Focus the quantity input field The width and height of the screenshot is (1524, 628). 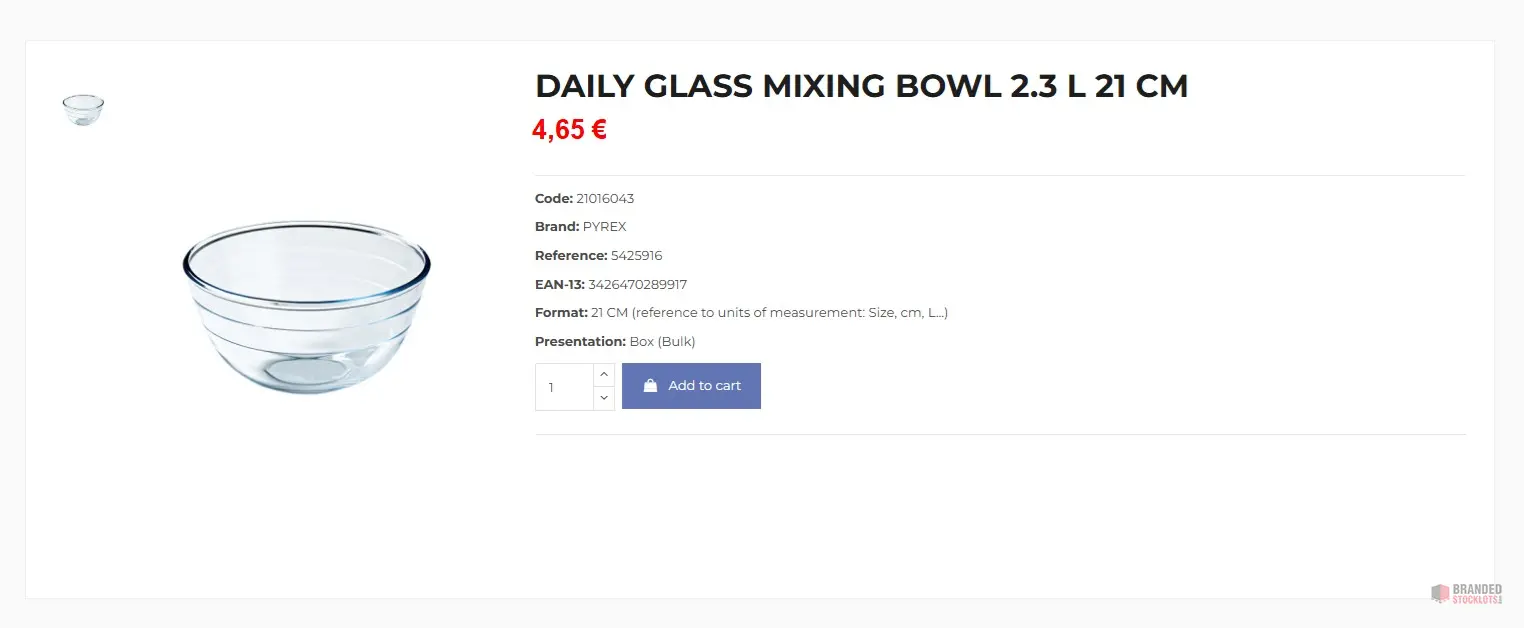(564, 387)
